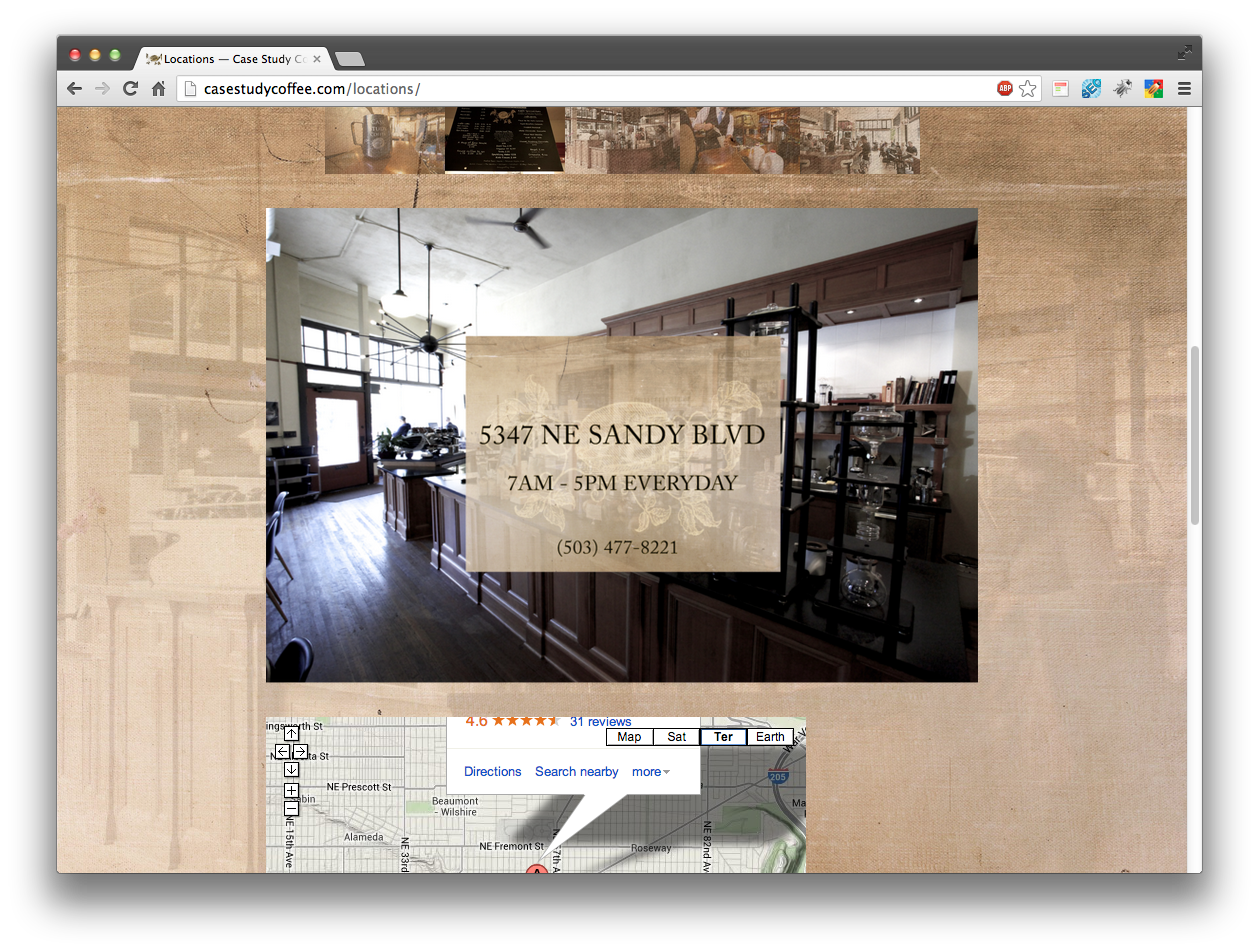1259x952 pixels.
Task: Reload the page
Action: (130, 89)
